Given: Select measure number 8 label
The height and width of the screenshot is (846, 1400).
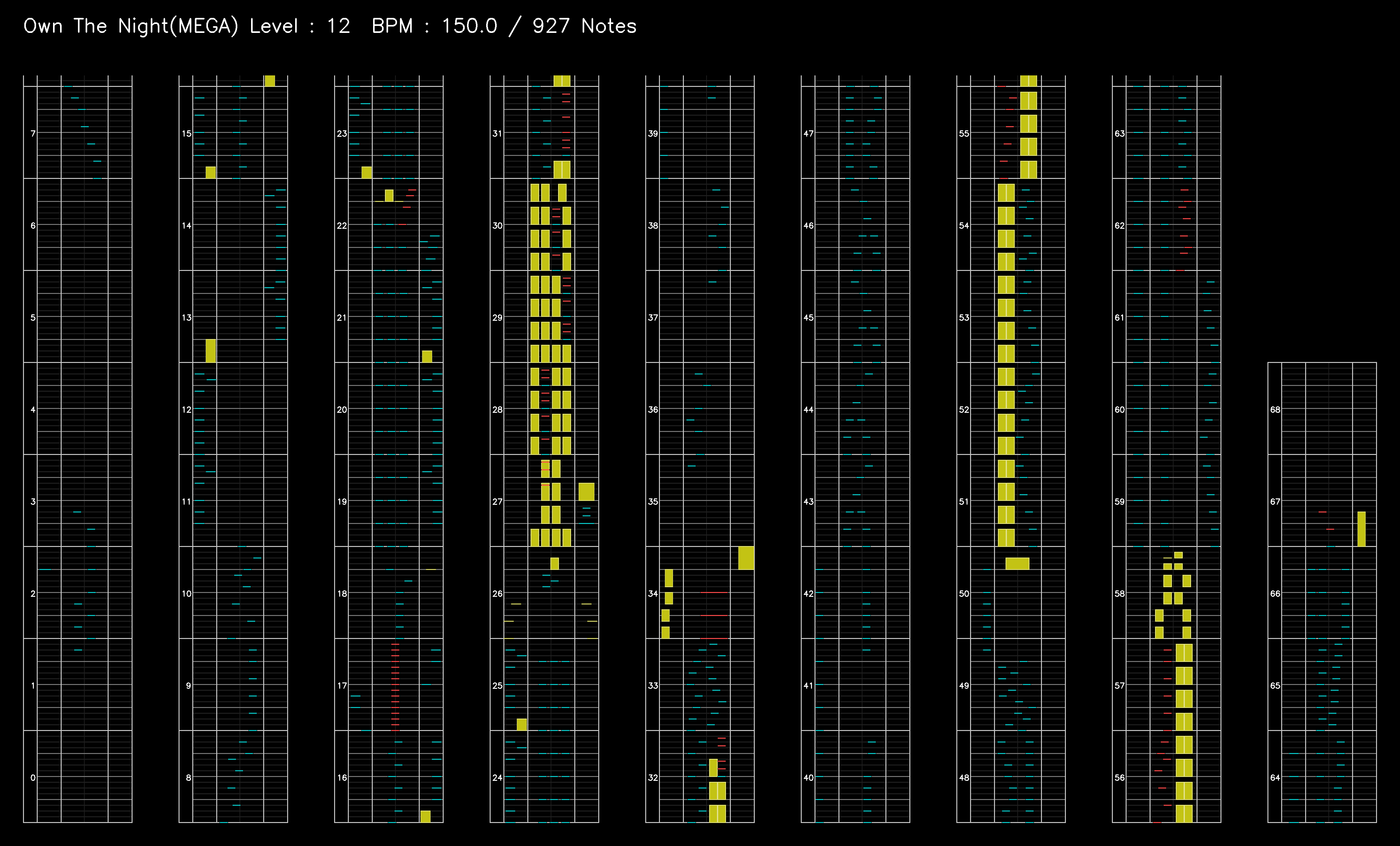Looking at the screenshot, I should tap(189, 777).
